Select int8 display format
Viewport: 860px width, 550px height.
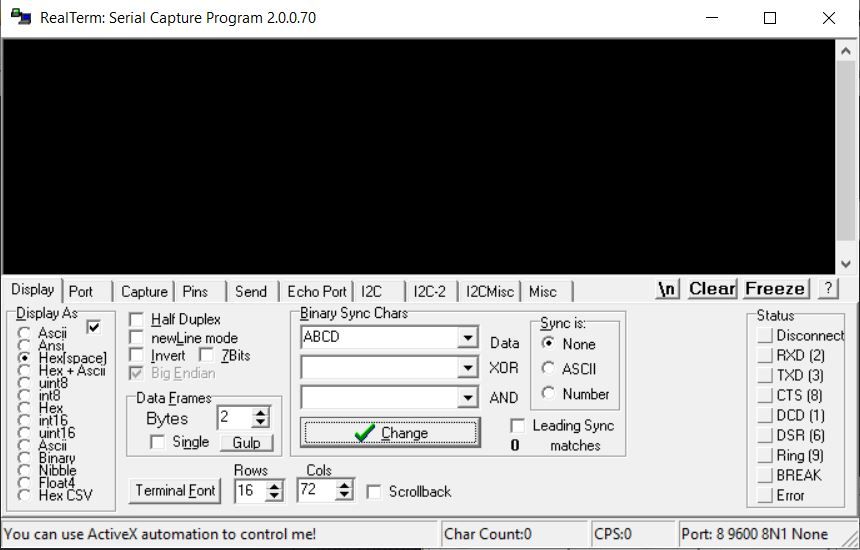point(24,395)
